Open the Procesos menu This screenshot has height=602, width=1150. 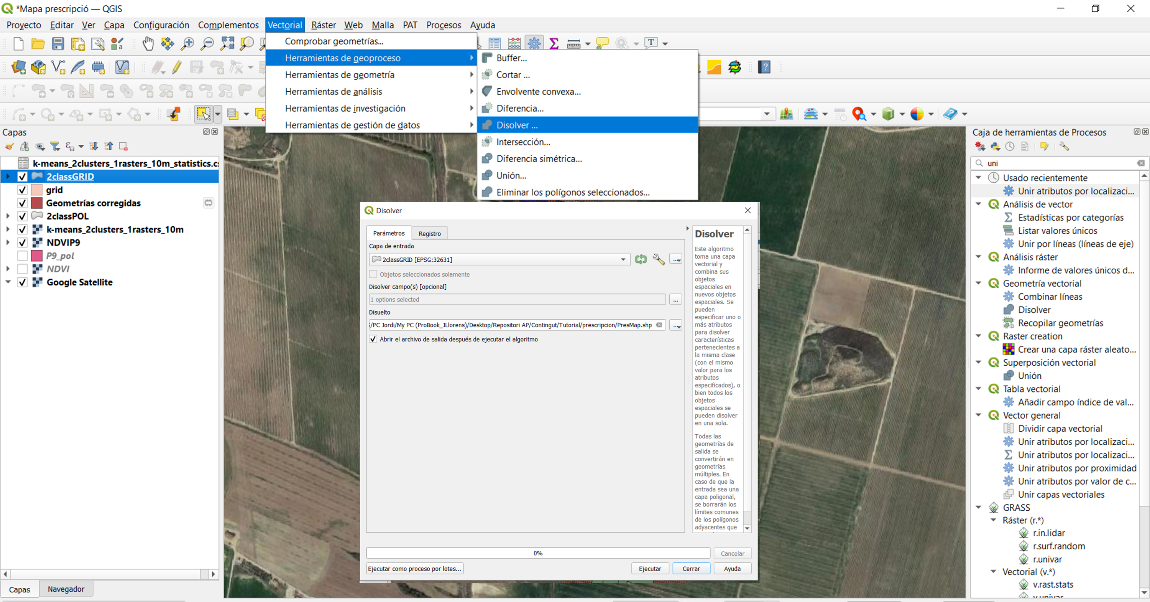tap(444, 25)
